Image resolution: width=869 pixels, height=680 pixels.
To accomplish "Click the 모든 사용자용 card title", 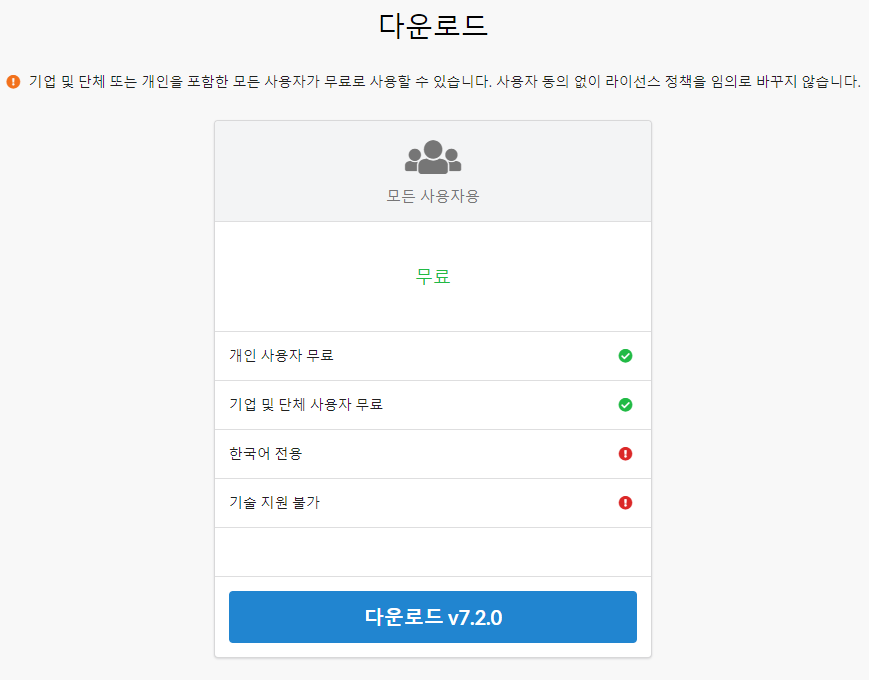I will coord(433,196).
